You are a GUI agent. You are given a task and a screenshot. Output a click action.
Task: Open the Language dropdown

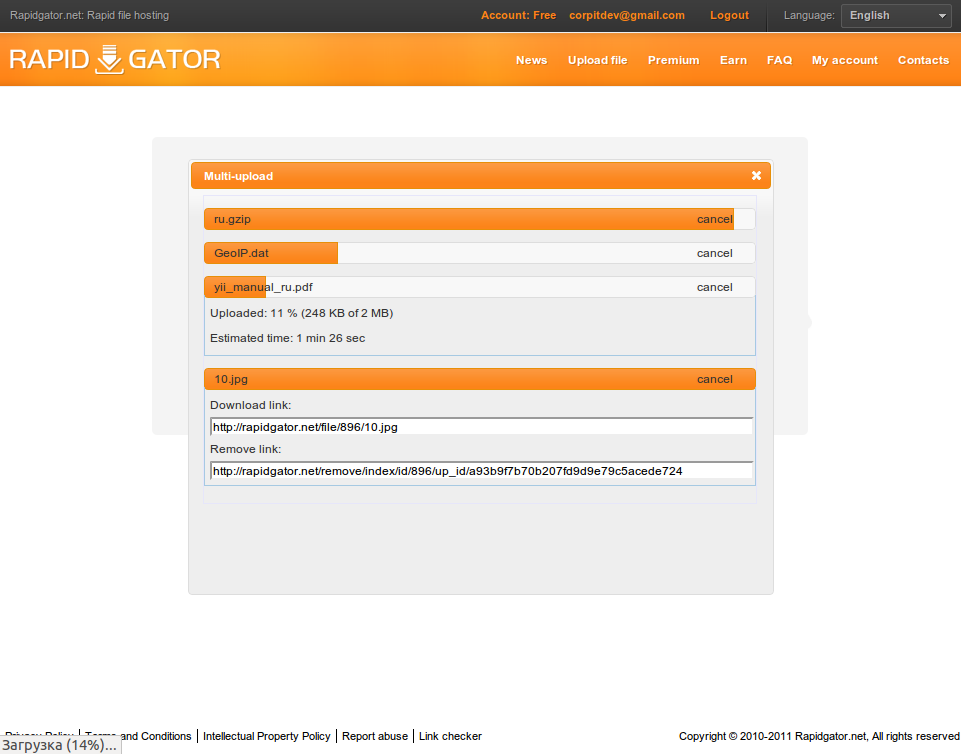coord(897,16)
